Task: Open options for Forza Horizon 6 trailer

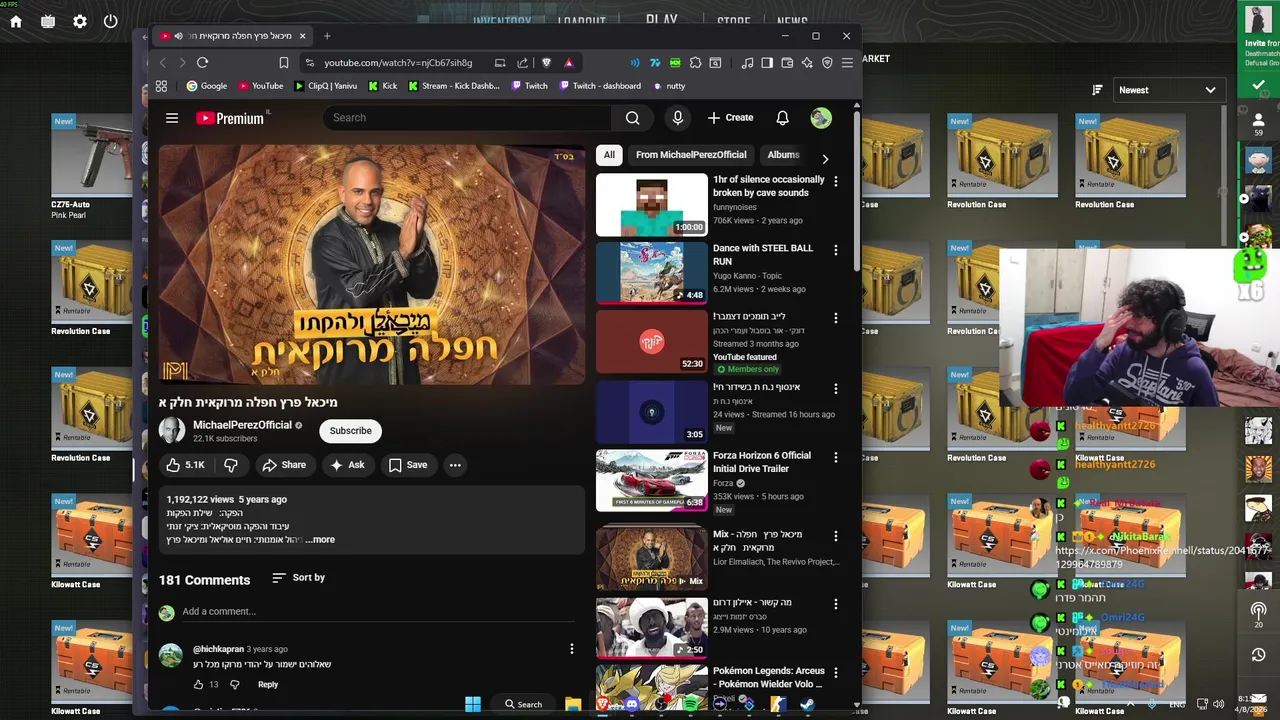Action: 836,457
